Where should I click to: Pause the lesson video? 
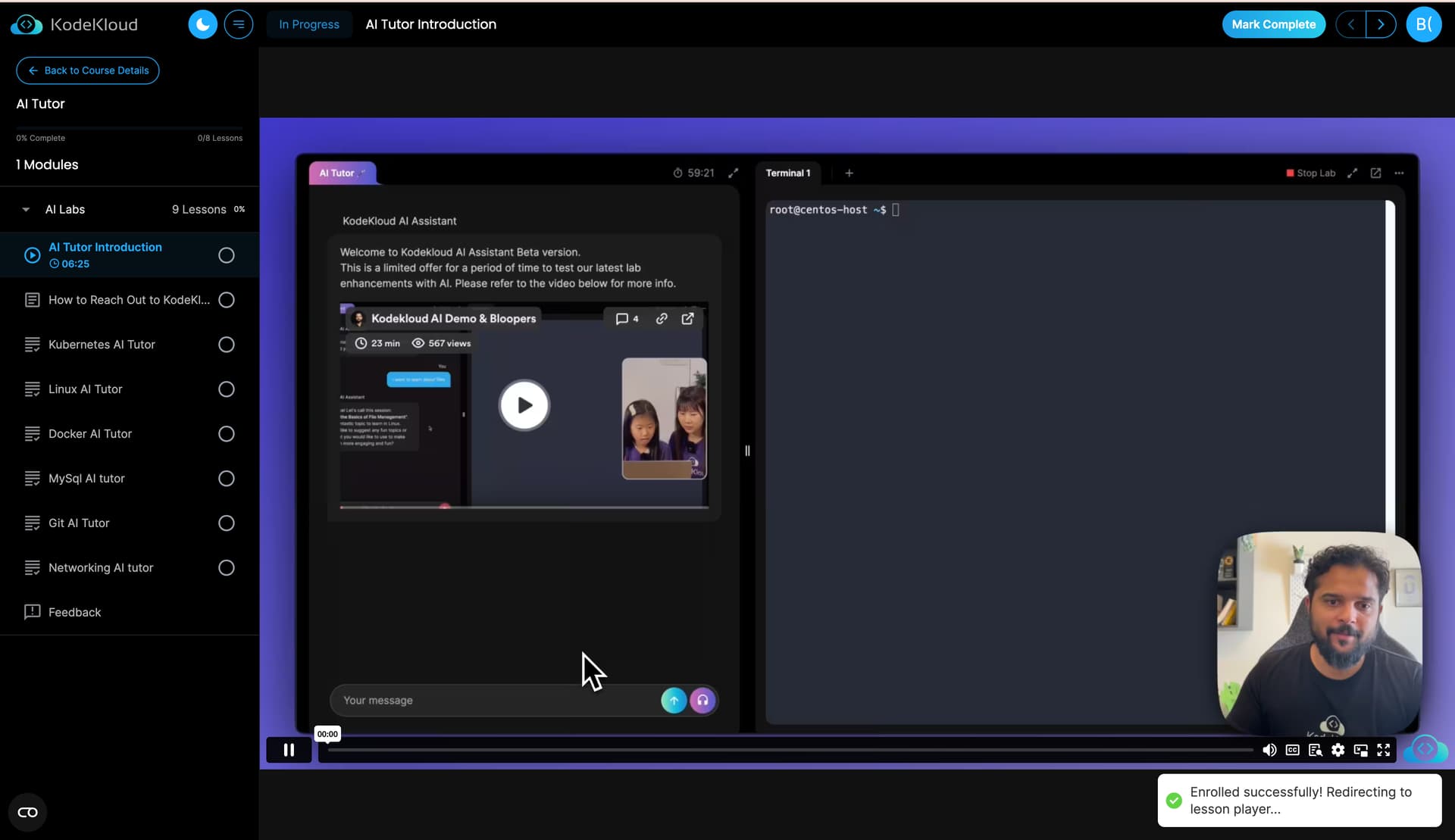click(289, 750)
